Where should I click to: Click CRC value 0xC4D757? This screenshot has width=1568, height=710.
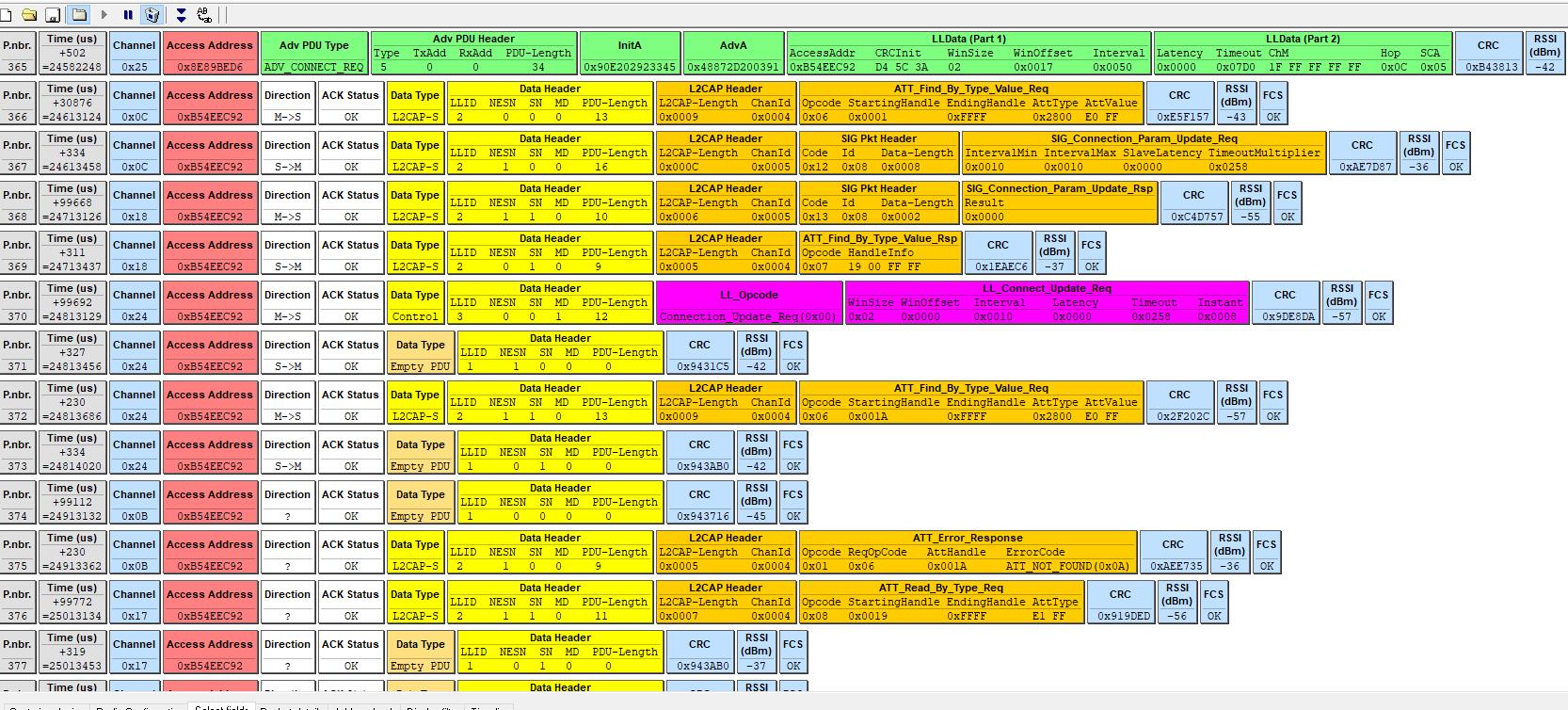1193,202
